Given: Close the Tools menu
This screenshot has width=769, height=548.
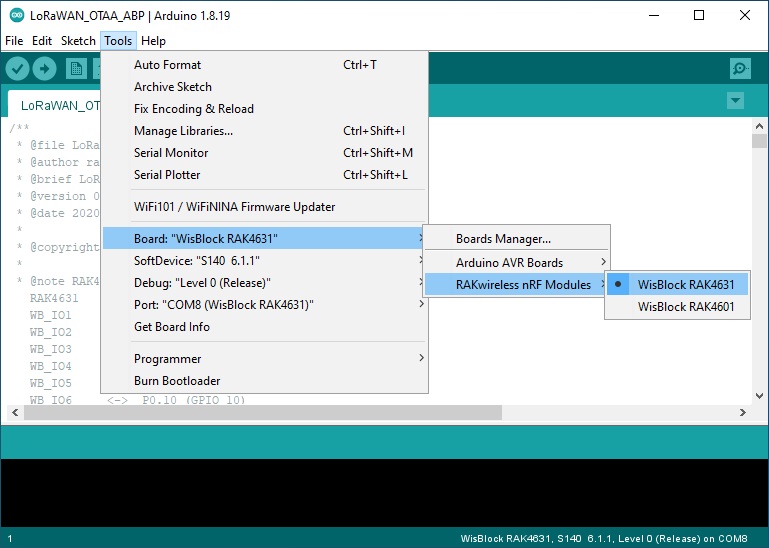Looking at the screenshot, I should click(118, 41).
